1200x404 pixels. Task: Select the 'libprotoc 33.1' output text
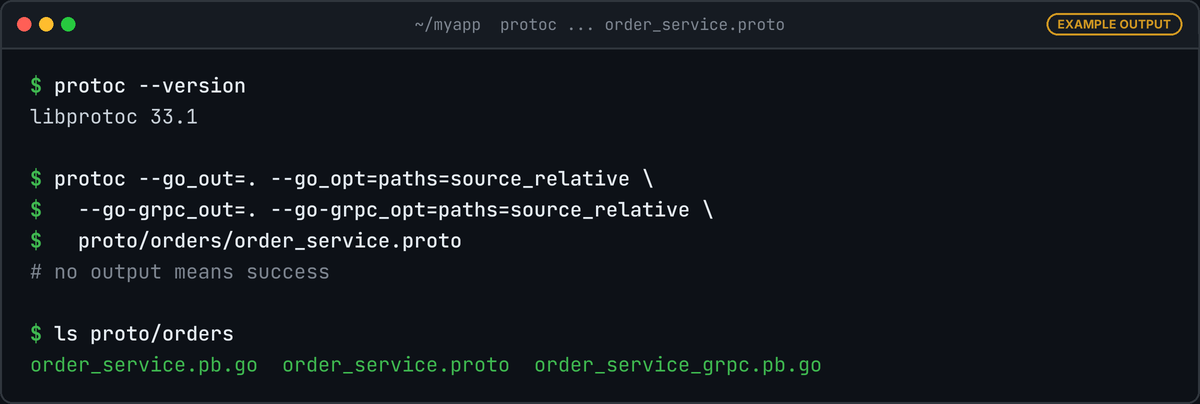click(x=114, y=117)
